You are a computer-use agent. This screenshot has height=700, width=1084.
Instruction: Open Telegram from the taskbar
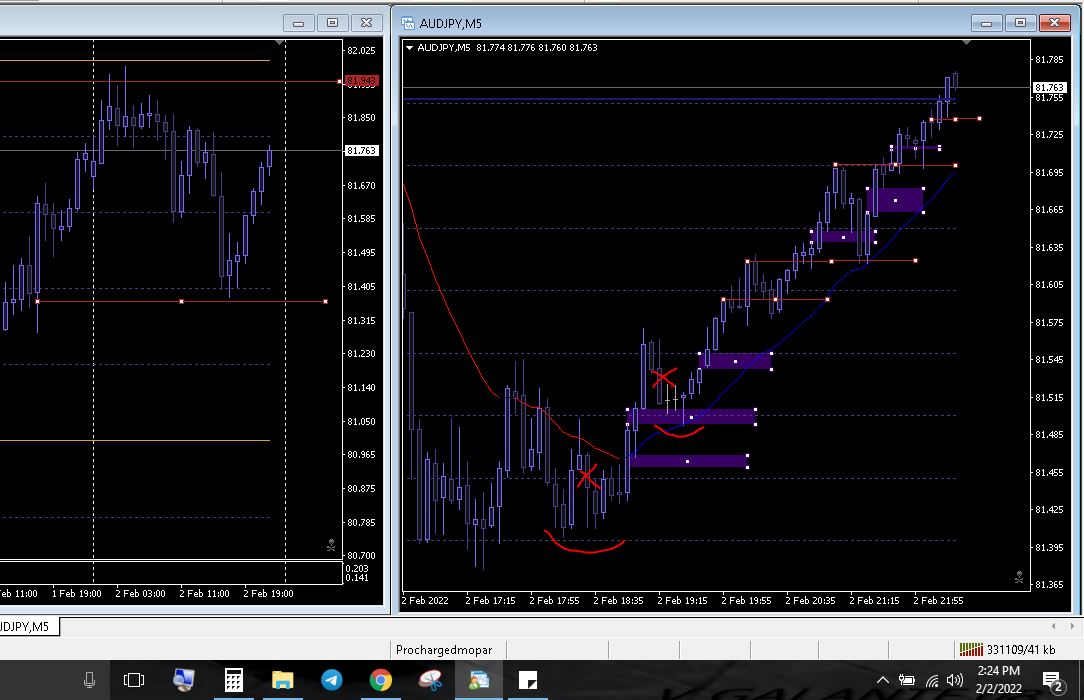[331, 680]
